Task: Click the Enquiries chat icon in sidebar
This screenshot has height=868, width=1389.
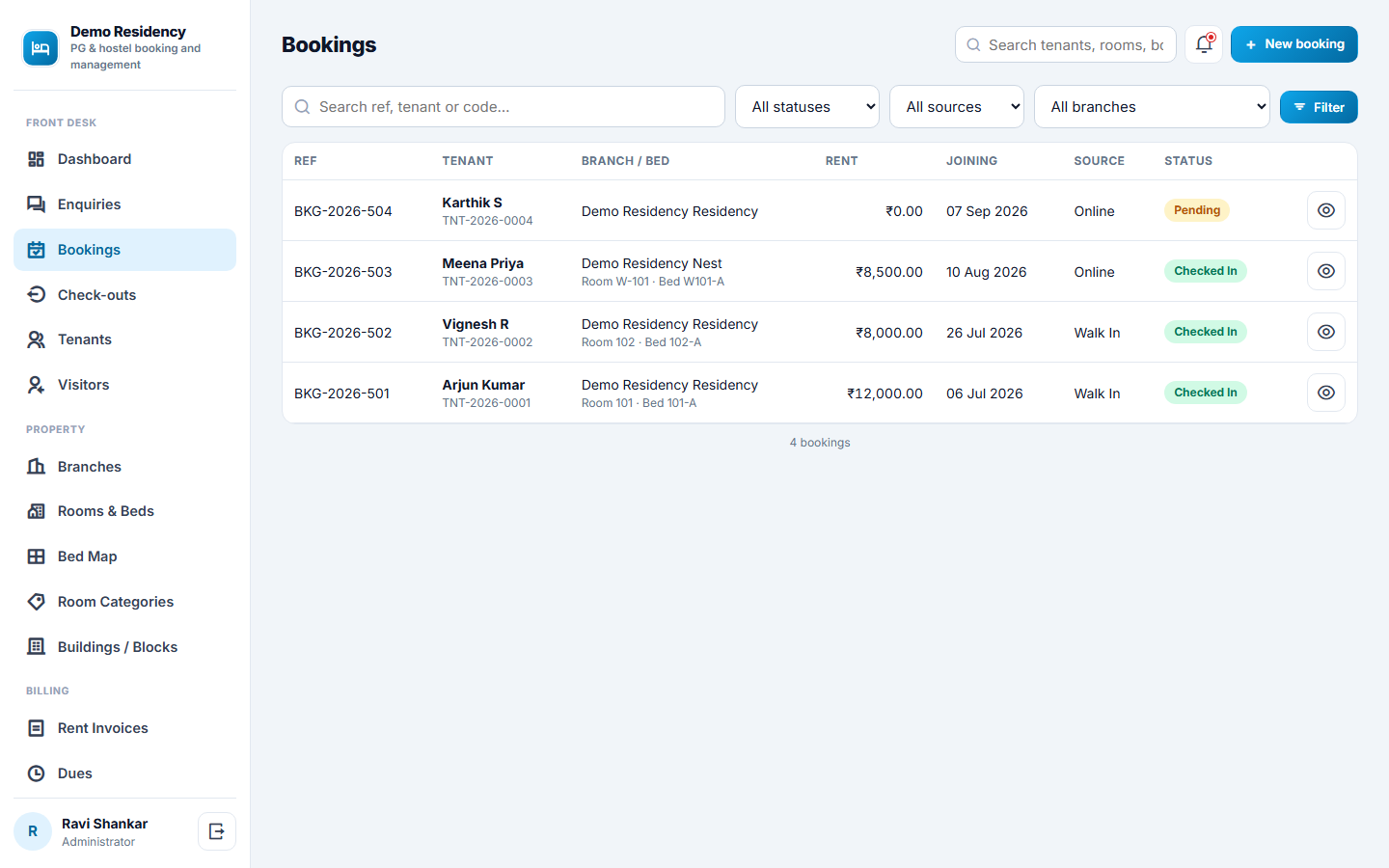Action: 37,204
